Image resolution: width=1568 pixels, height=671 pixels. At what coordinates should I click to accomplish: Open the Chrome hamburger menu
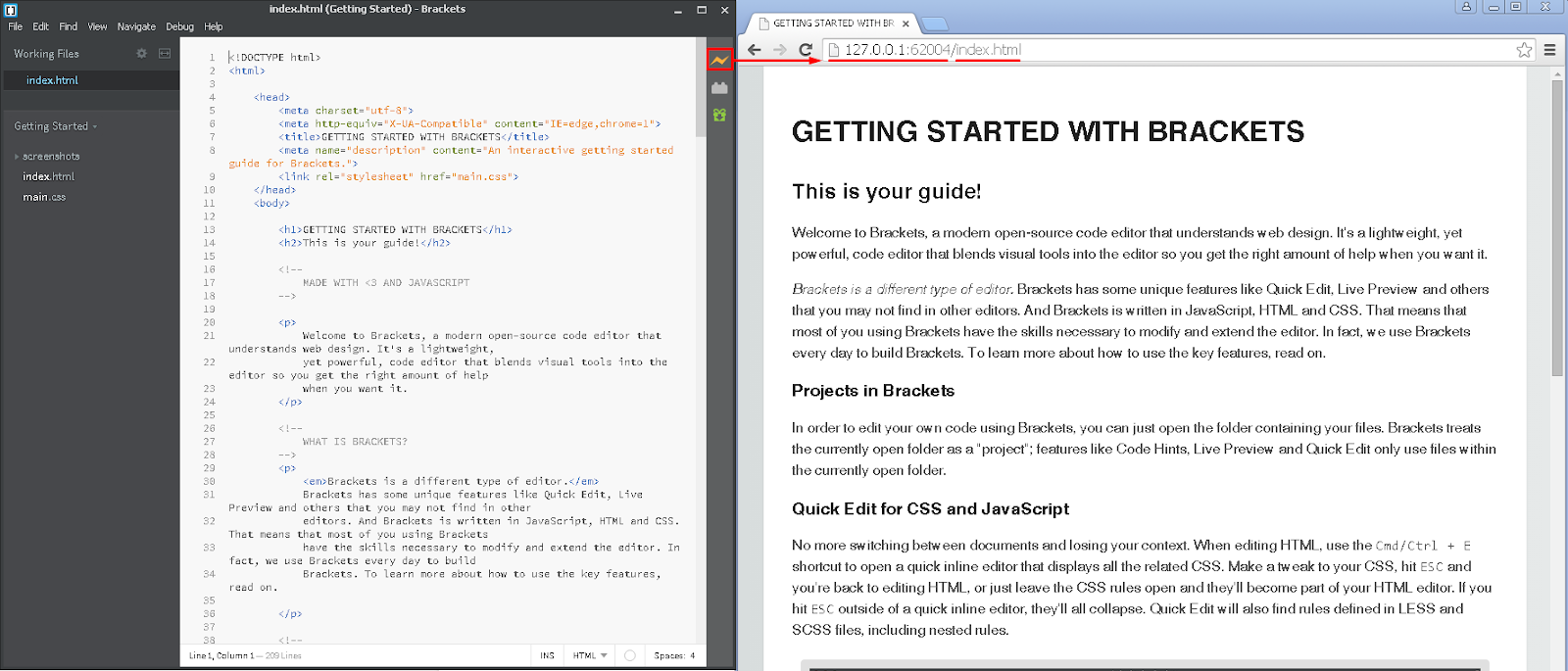tap(1549, 50)
